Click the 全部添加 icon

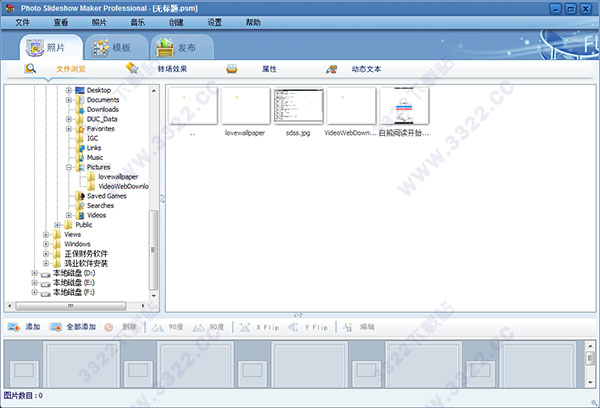[x=56, y=327]
